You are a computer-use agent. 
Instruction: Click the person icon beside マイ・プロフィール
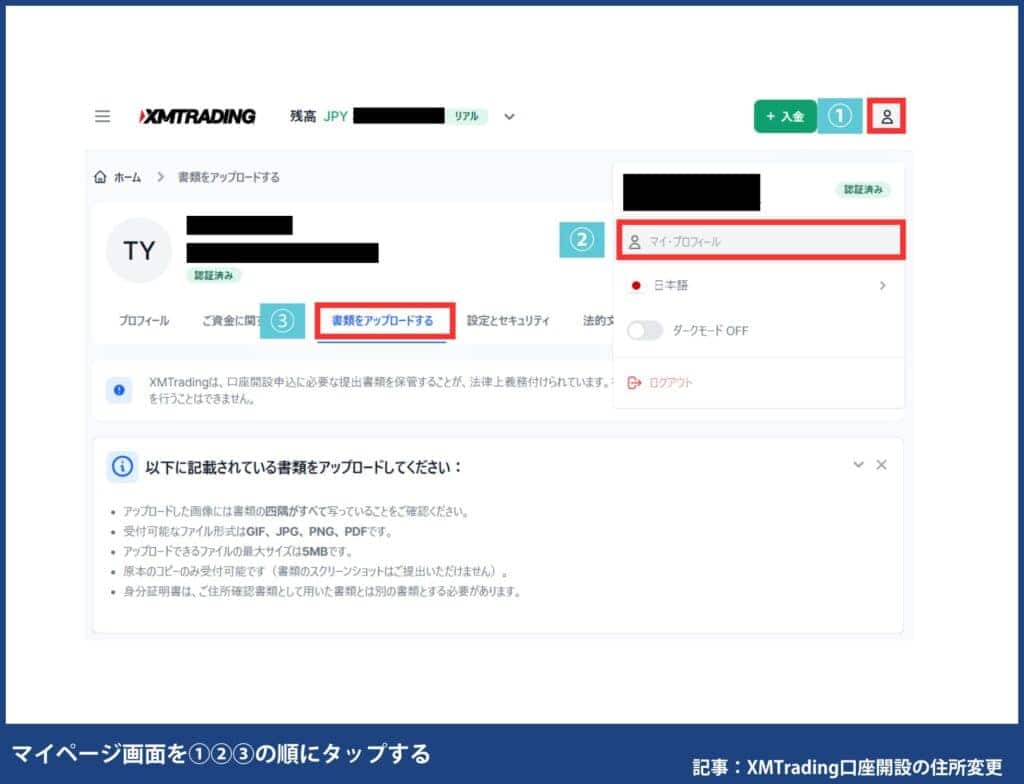click(634, 242)
